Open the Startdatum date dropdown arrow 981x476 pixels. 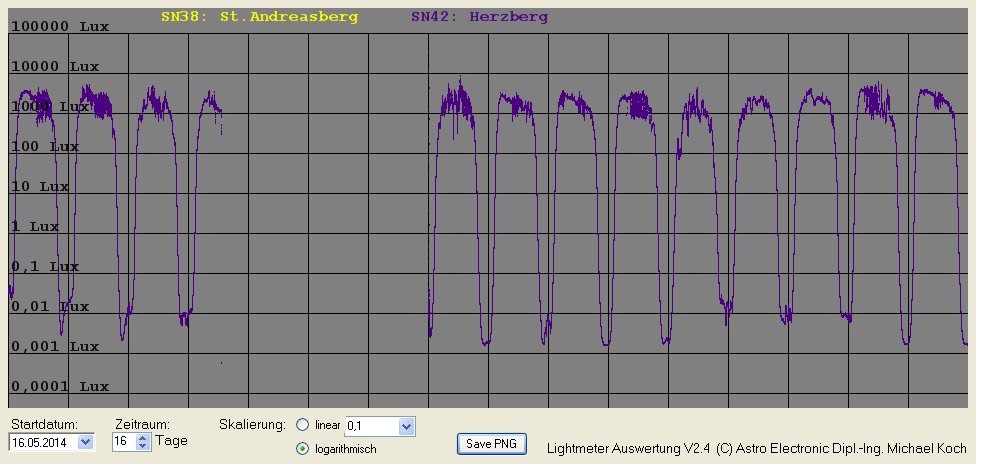pos(86,442)
